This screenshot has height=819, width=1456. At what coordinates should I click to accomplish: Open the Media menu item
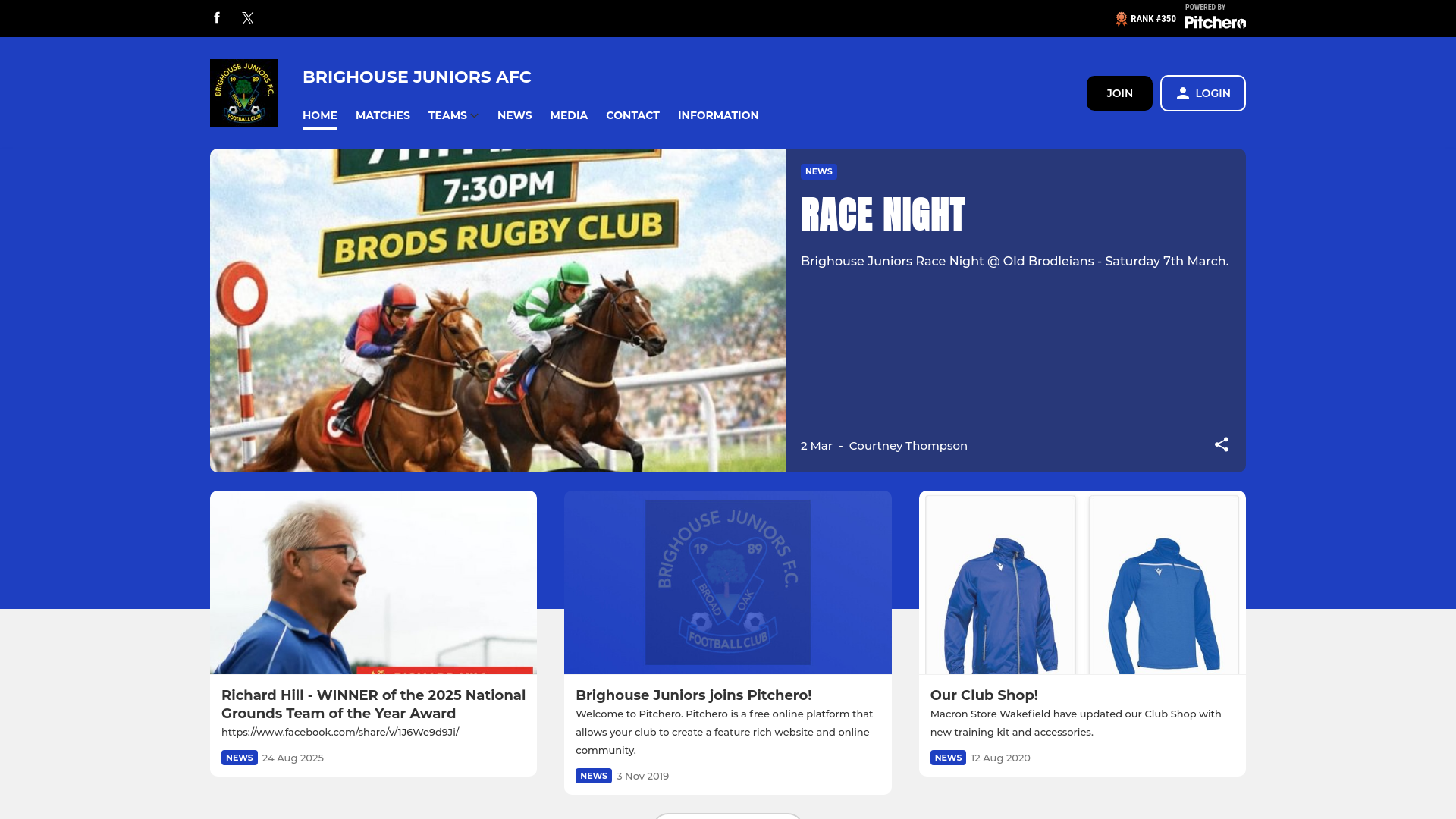(569, 115)
